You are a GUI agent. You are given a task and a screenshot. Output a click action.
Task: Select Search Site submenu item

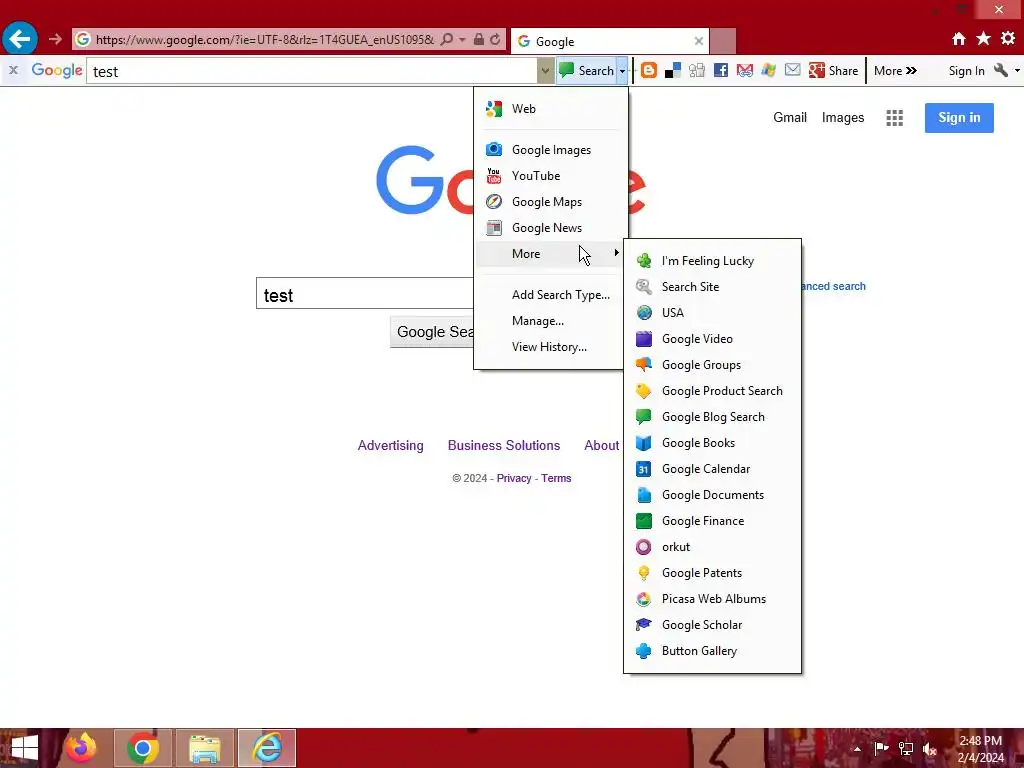tap(712, 287)
